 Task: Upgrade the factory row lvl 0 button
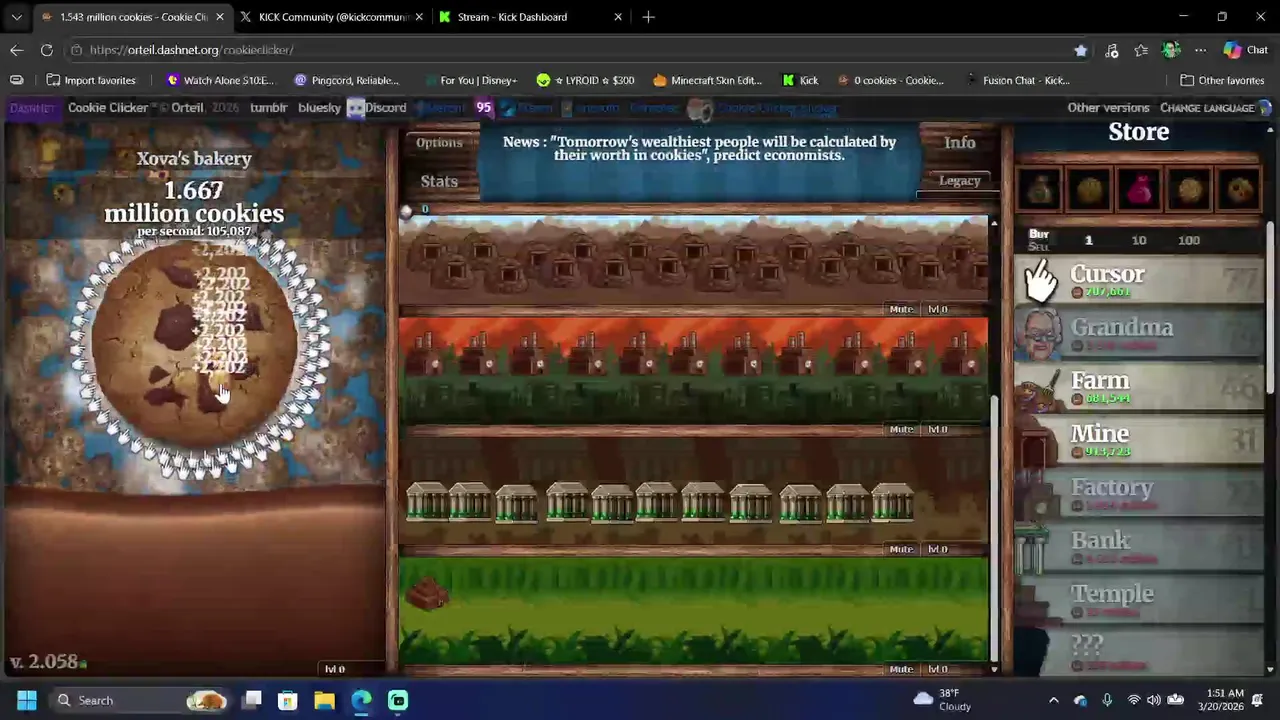pyautogui.click(x=937, y=429)
